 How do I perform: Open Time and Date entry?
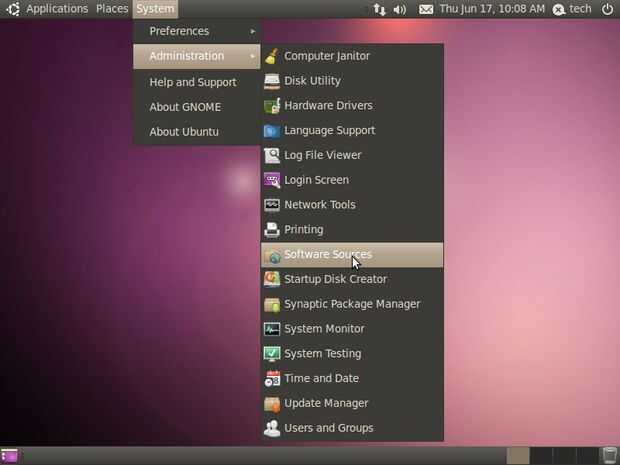point(352,379)
